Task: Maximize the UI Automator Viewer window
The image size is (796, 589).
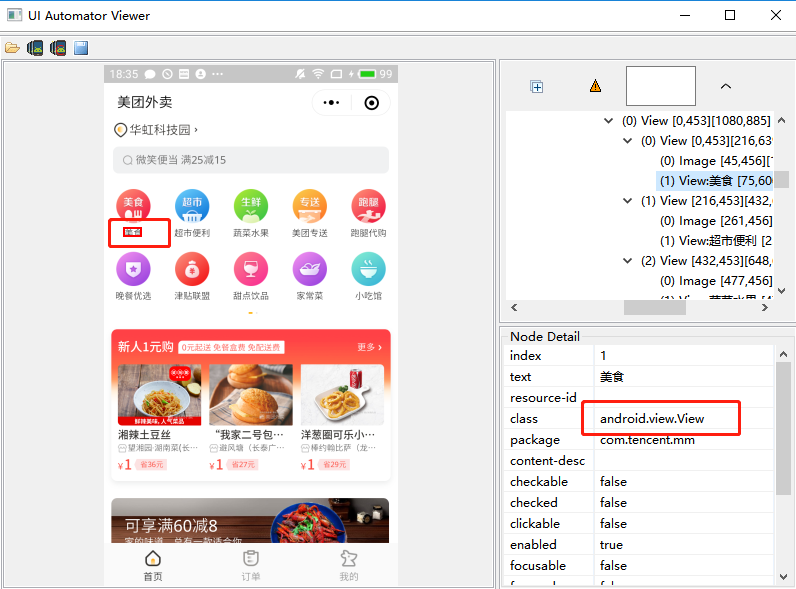Action: click(730, 15)
